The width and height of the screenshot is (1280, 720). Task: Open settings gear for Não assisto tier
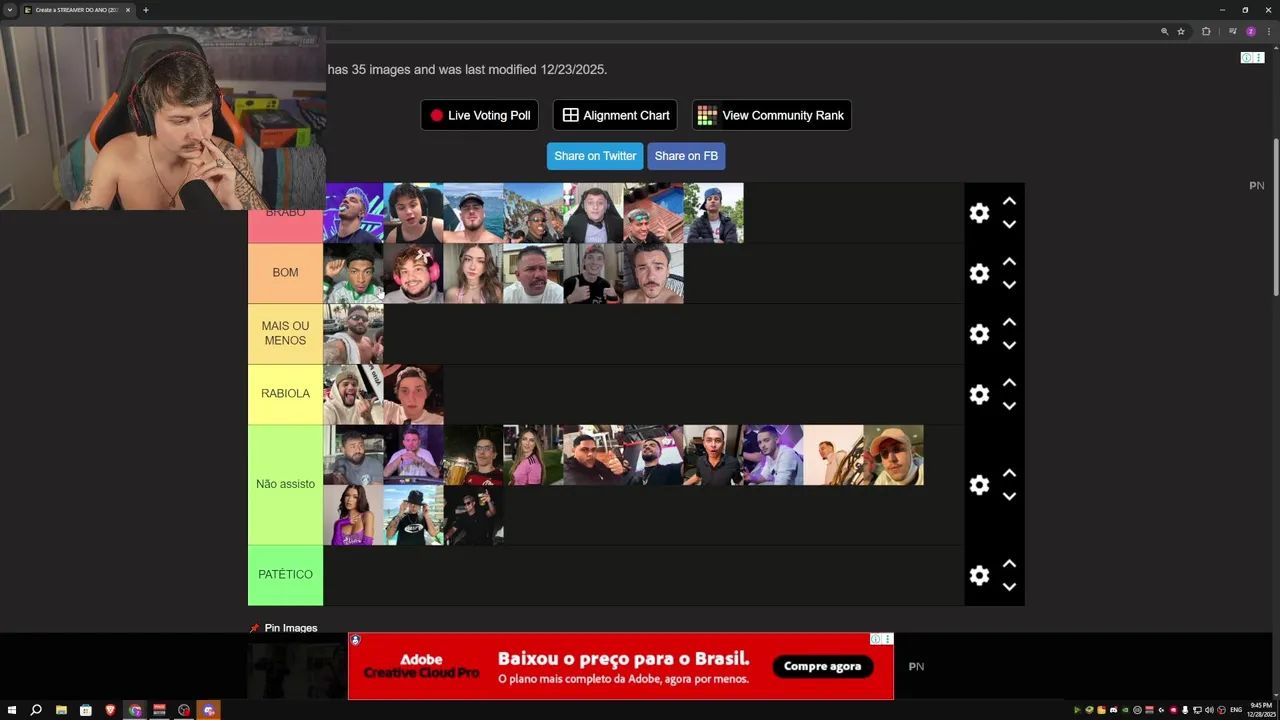point(979,485)
